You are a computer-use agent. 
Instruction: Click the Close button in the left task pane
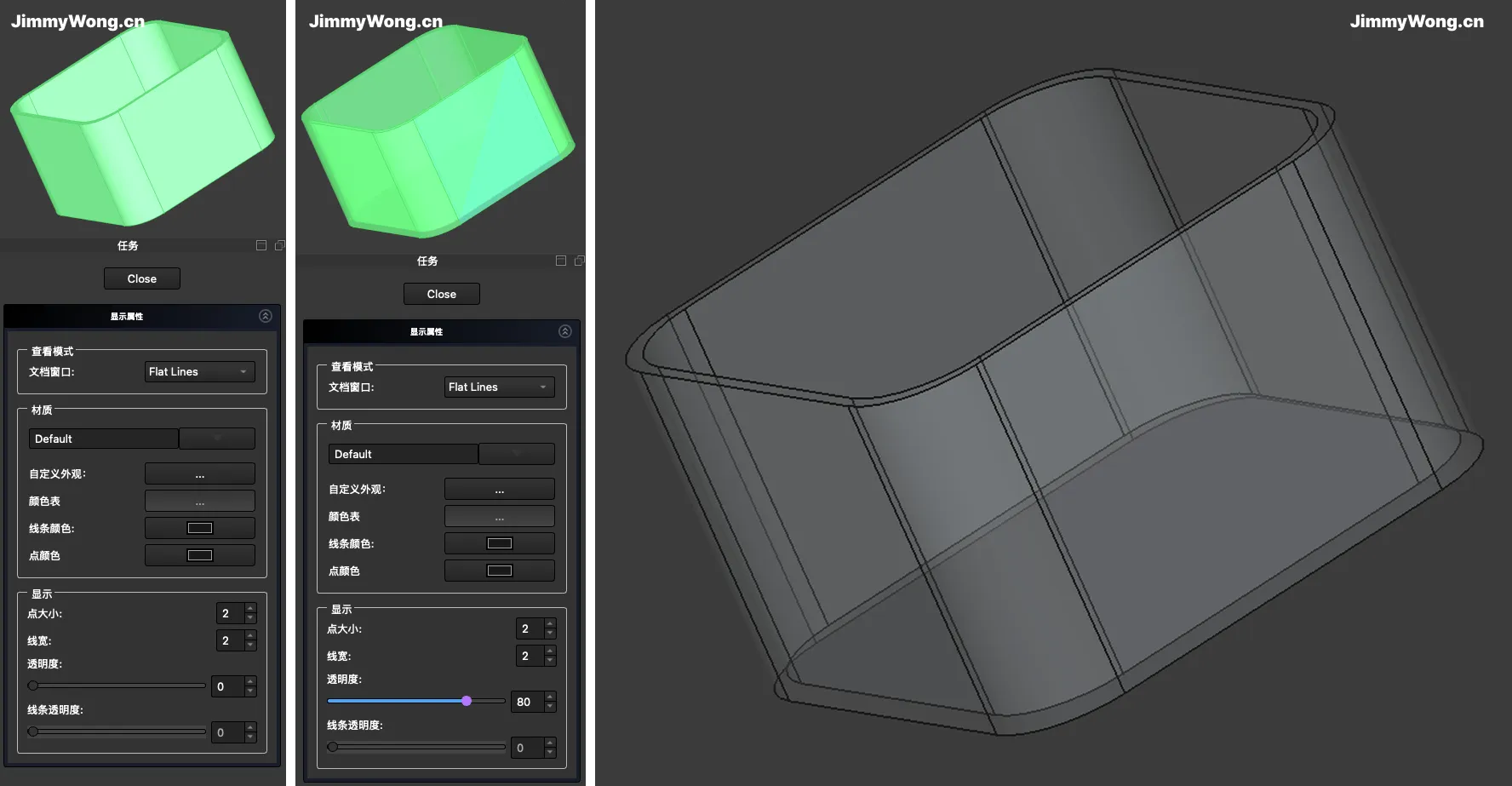(x=142, y=278)
